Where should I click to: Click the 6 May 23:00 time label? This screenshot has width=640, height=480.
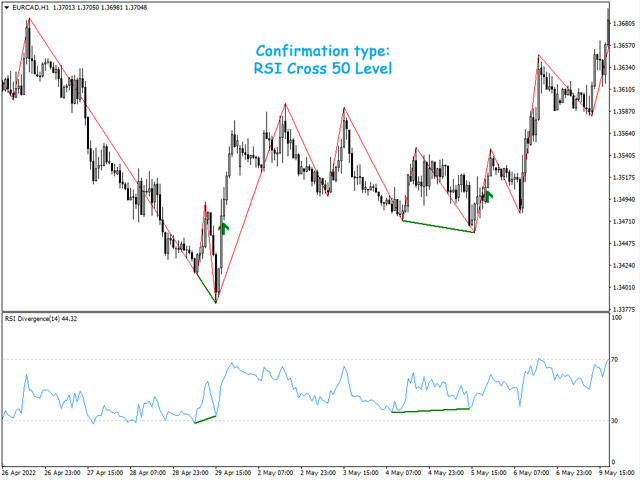coord(574,473)
